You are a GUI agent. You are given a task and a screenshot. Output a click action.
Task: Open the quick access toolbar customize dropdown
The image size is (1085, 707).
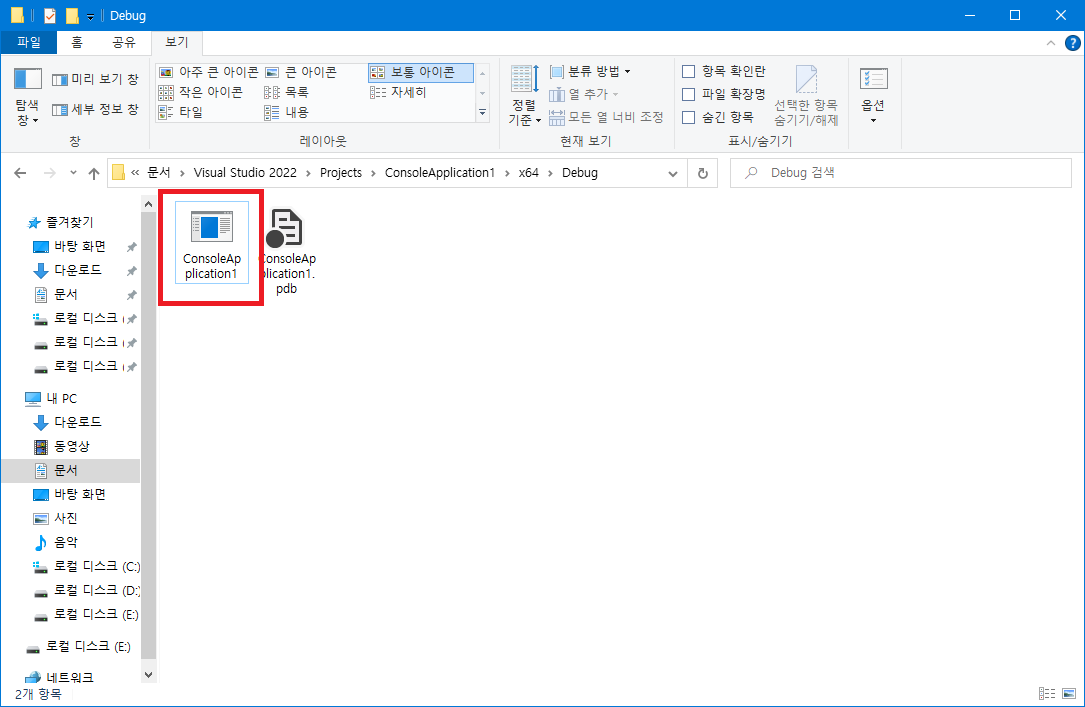pos(91,16)
